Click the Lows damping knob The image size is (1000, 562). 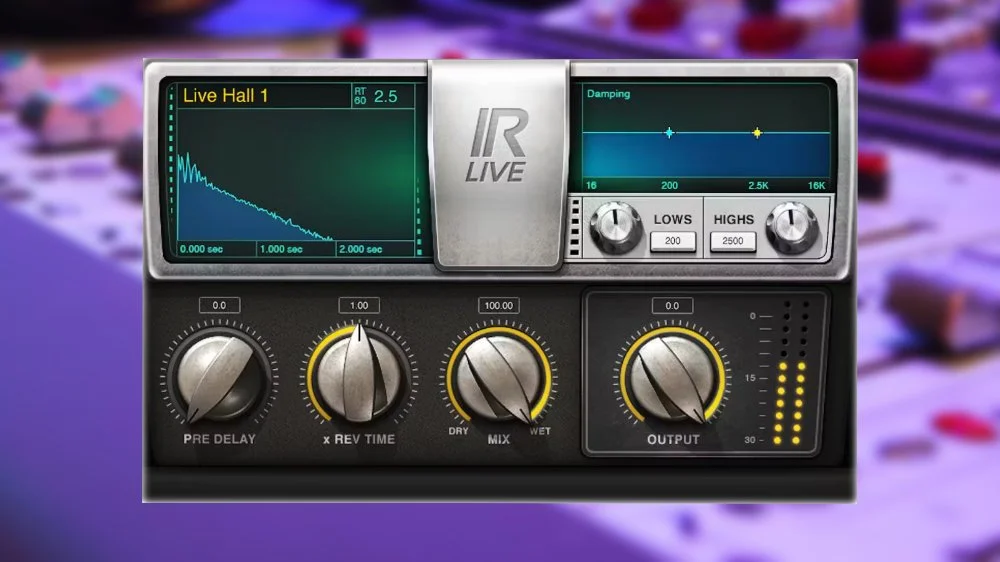pos(615,227)
